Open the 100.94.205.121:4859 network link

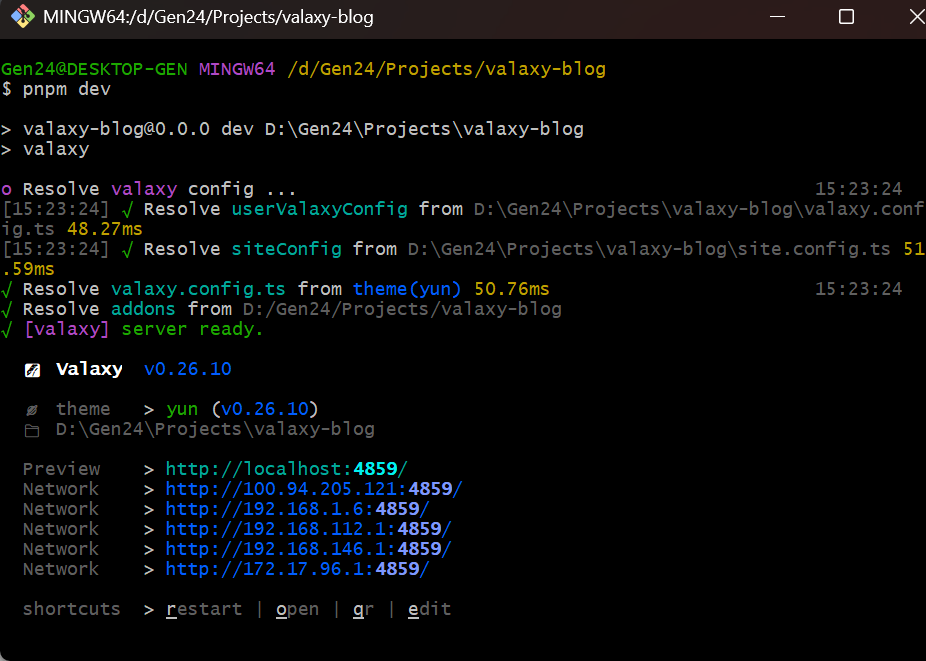(x=314, y=489)
